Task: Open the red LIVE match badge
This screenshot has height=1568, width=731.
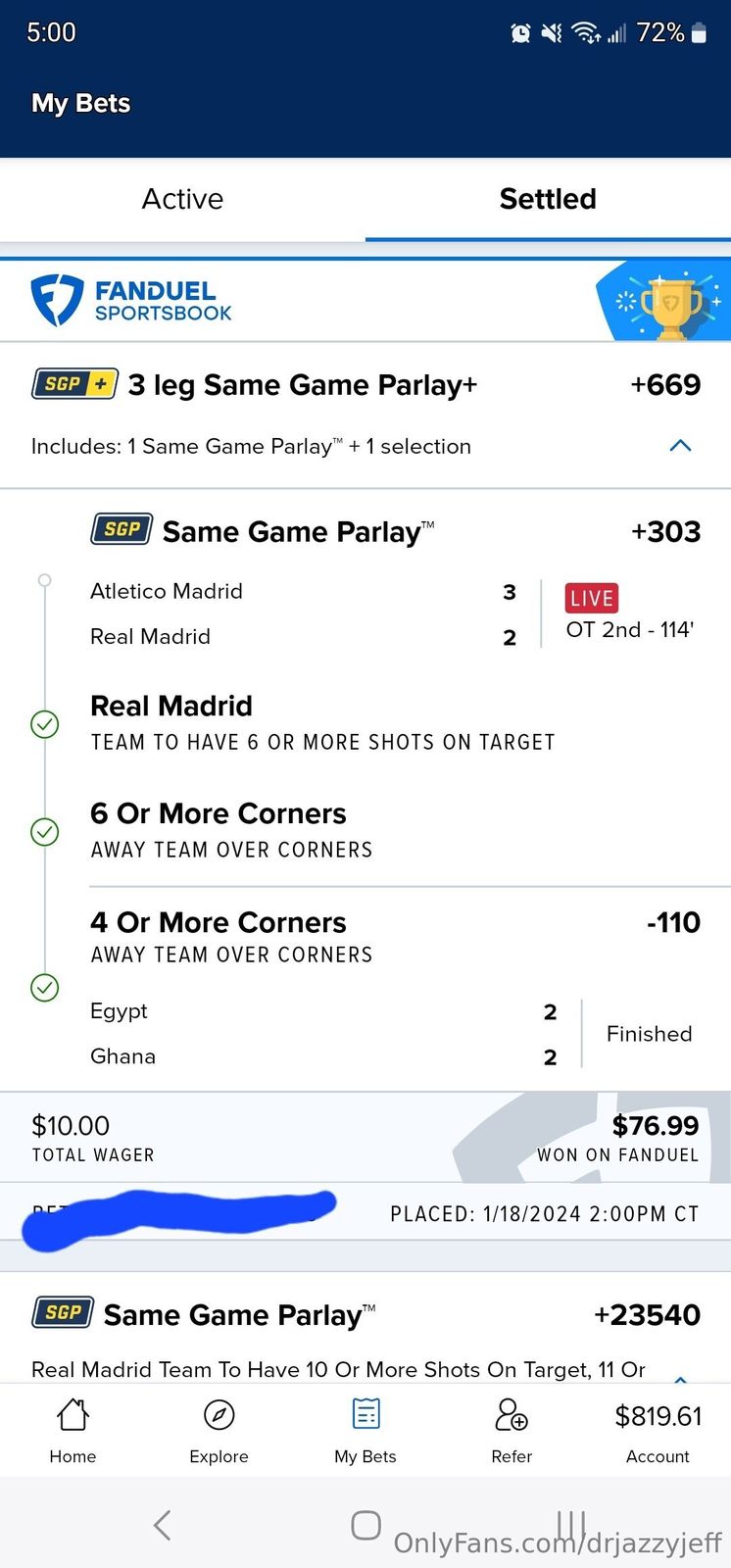Action: click(591, 598)
